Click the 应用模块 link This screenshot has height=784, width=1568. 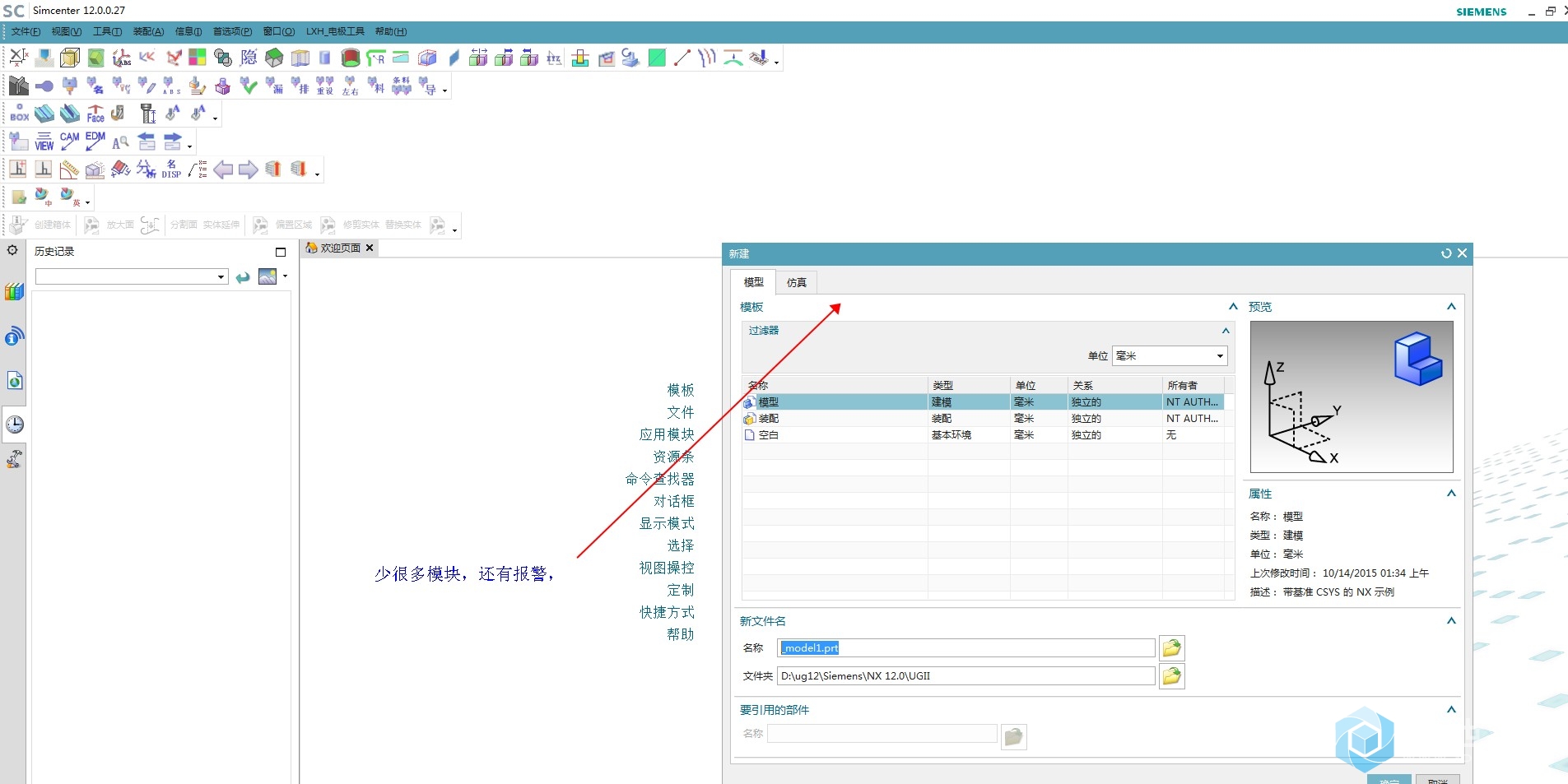point(667,434)
